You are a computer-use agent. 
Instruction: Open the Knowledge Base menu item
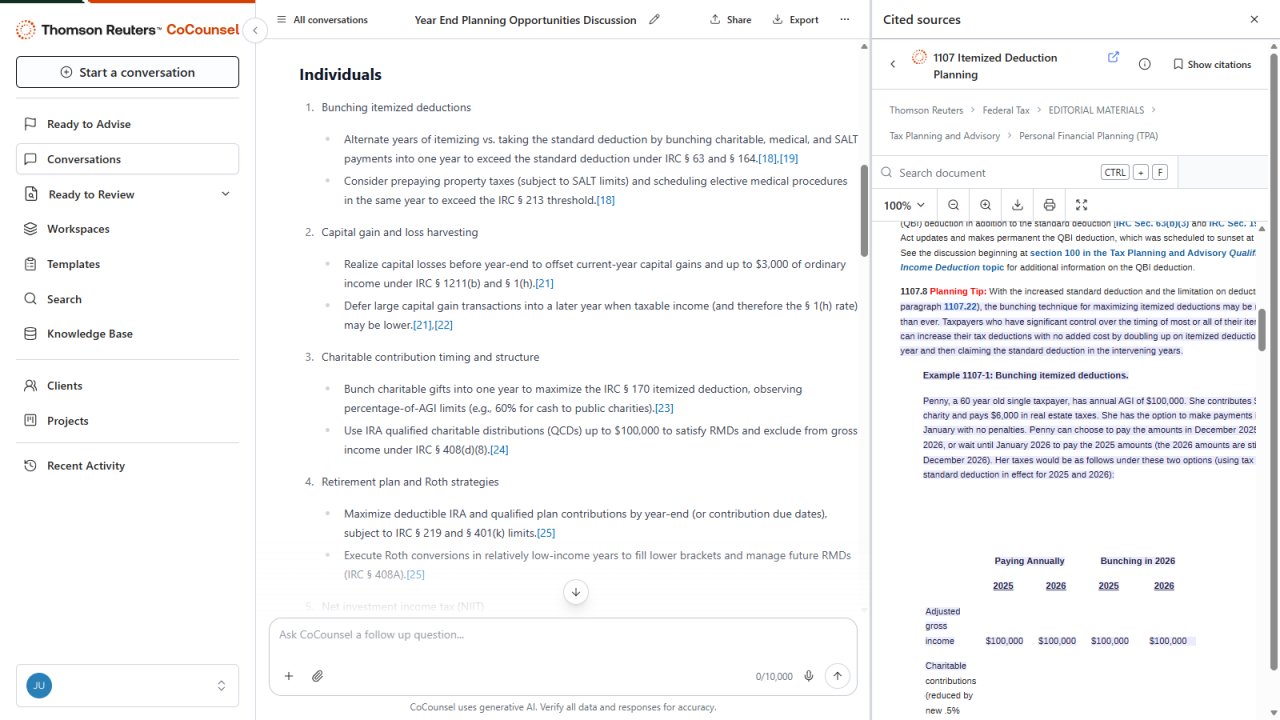(90, 334)
